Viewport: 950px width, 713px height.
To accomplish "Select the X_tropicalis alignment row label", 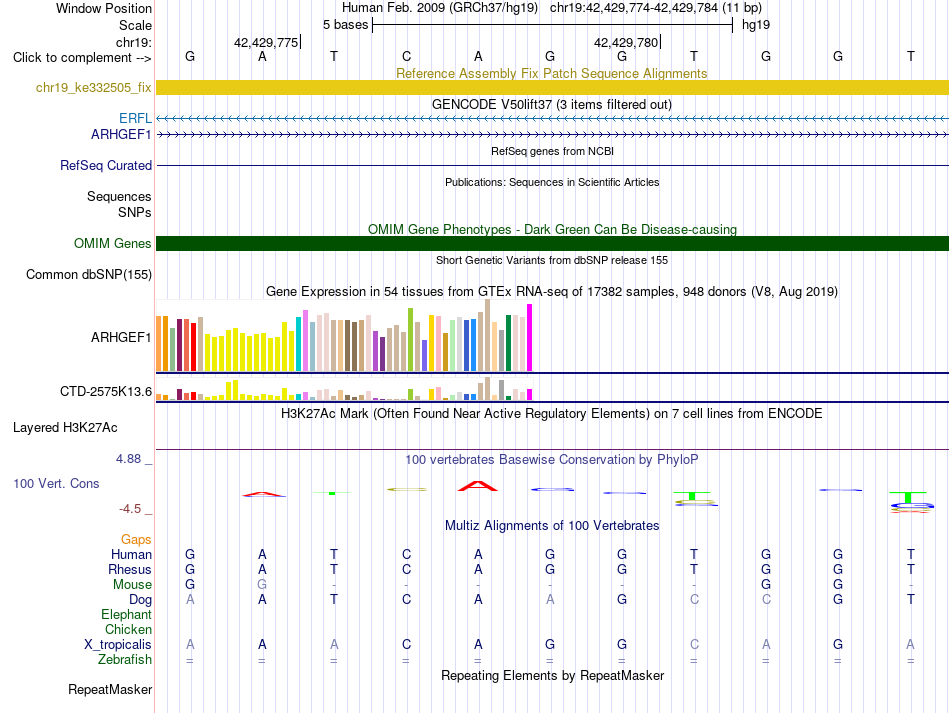I will 118,645.
